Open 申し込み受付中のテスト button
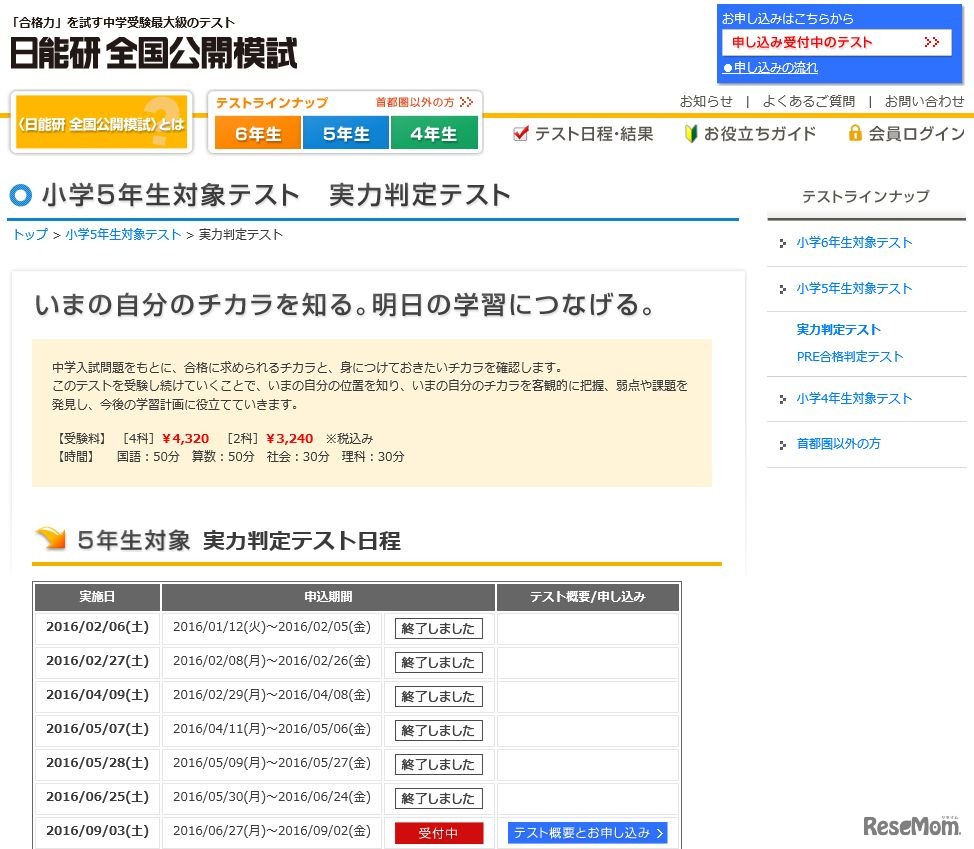This screenshot has height=849, width=974. pyautogui.click(x=835, y=42)
